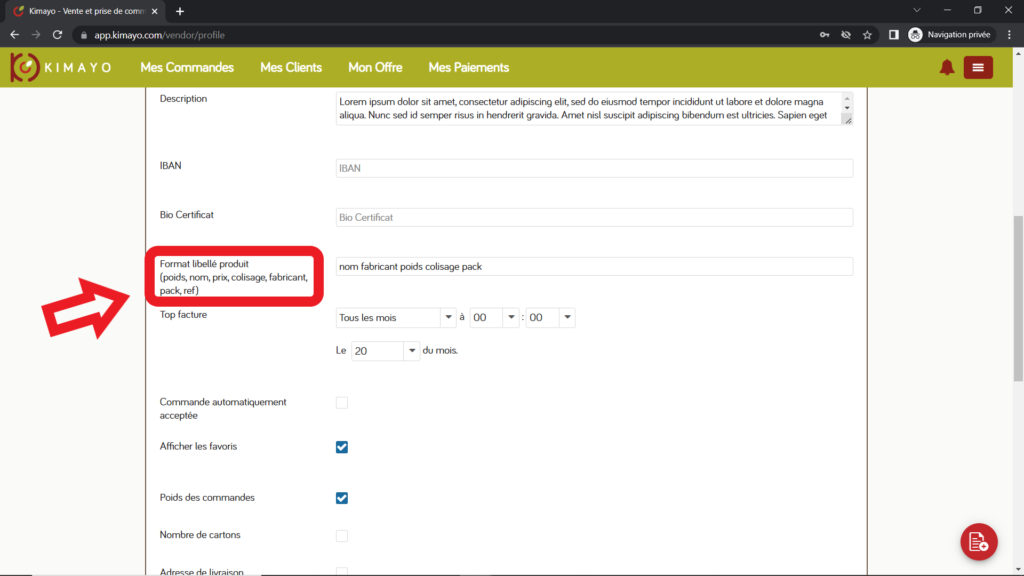Navigate to Mes Paiements
The image size is (1024, 576).
coord(468,67)
